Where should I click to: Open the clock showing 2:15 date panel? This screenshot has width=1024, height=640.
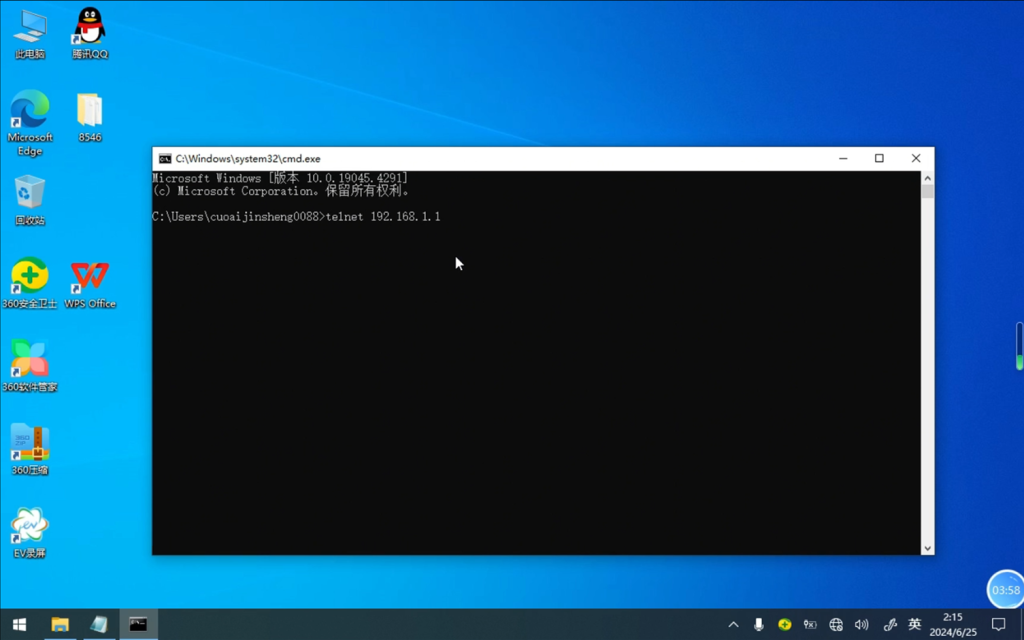pos(952,625)
